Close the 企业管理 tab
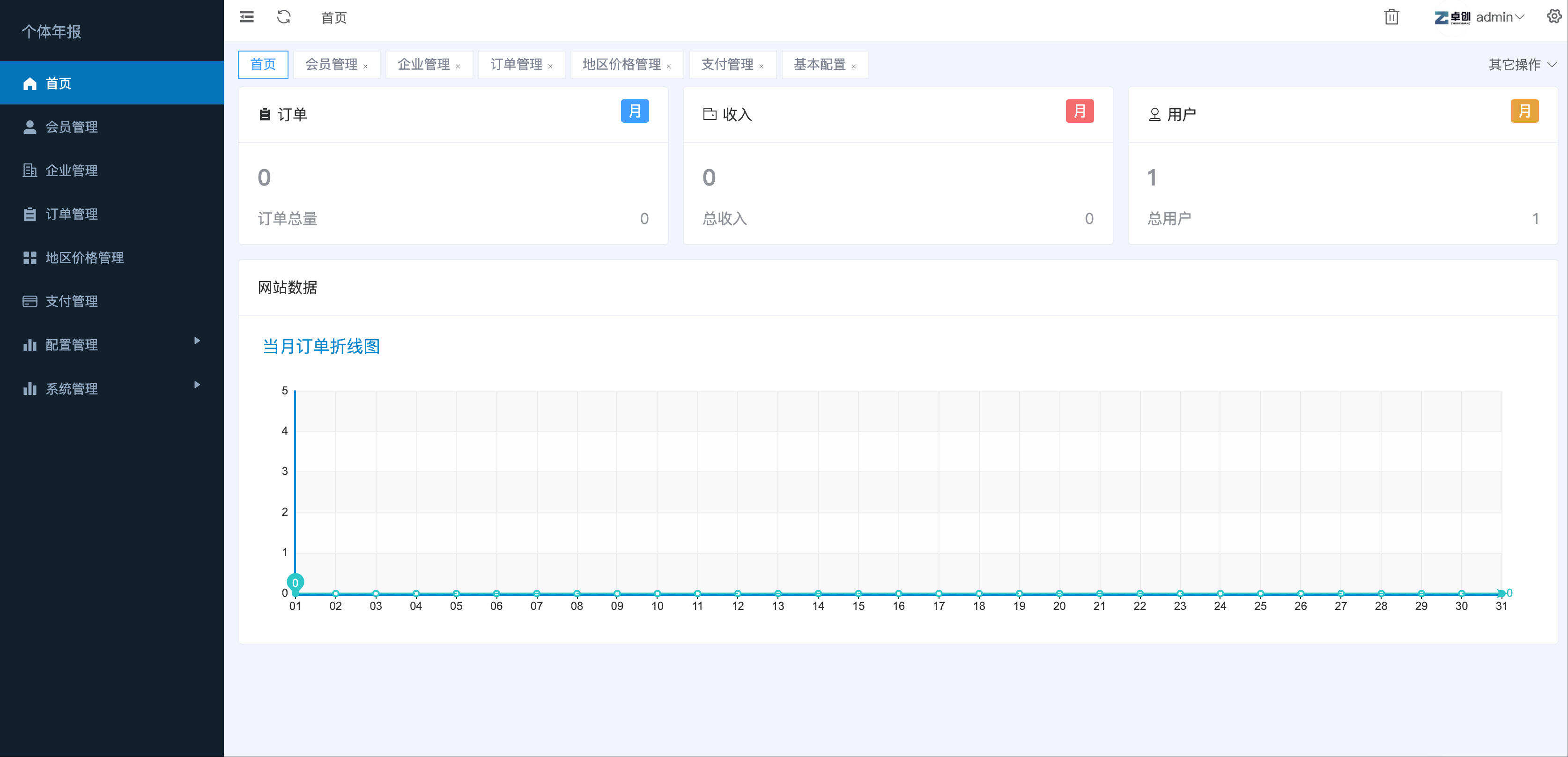 click(458, 67)
